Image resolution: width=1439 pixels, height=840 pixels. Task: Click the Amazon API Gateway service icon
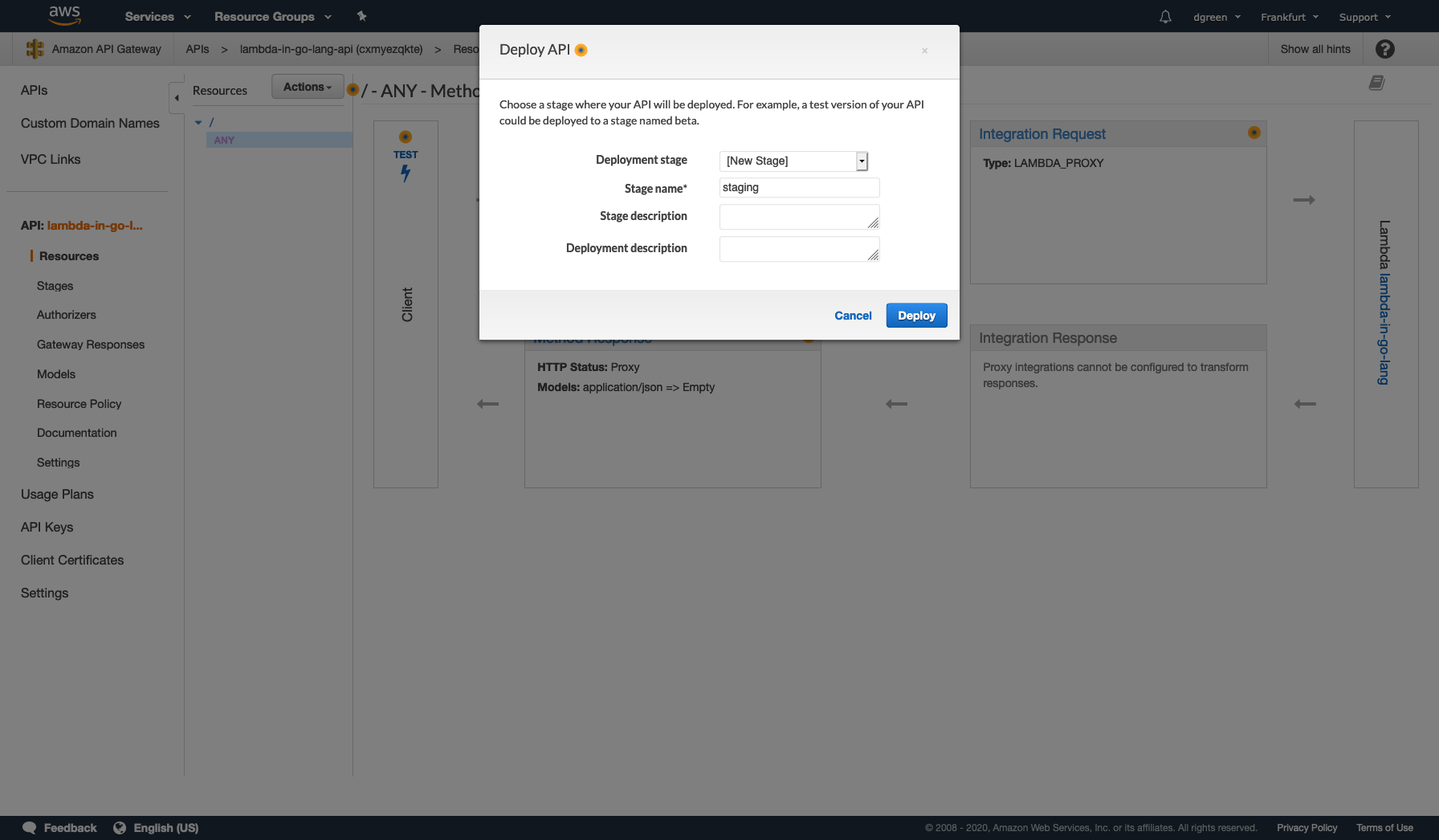pos(35,49)
